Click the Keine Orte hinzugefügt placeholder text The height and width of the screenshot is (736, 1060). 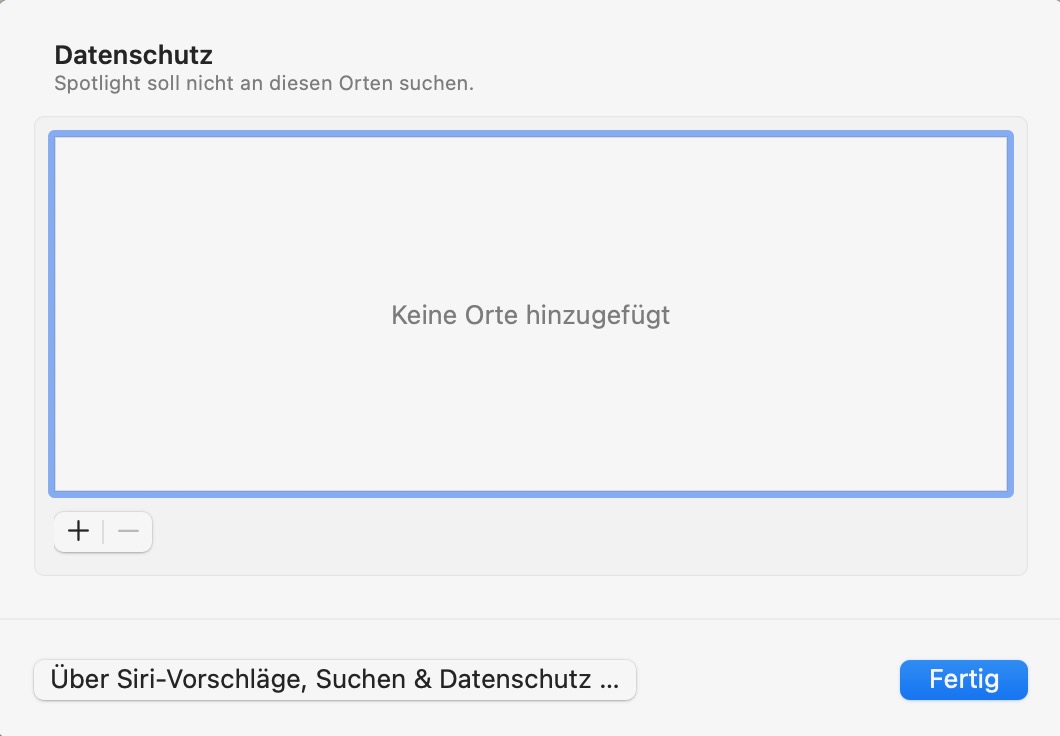click(x=530, y=316)
